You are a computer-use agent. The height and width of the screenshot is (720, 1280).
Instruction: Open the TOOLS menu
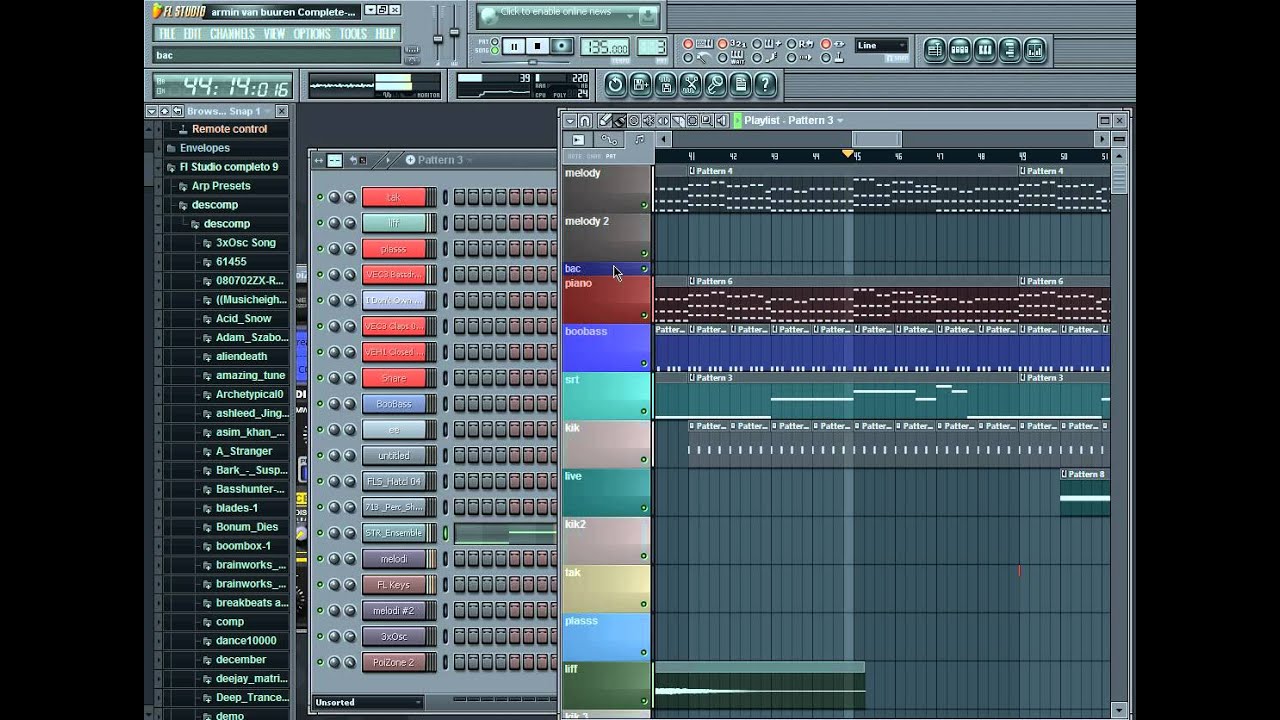[353, 34]
